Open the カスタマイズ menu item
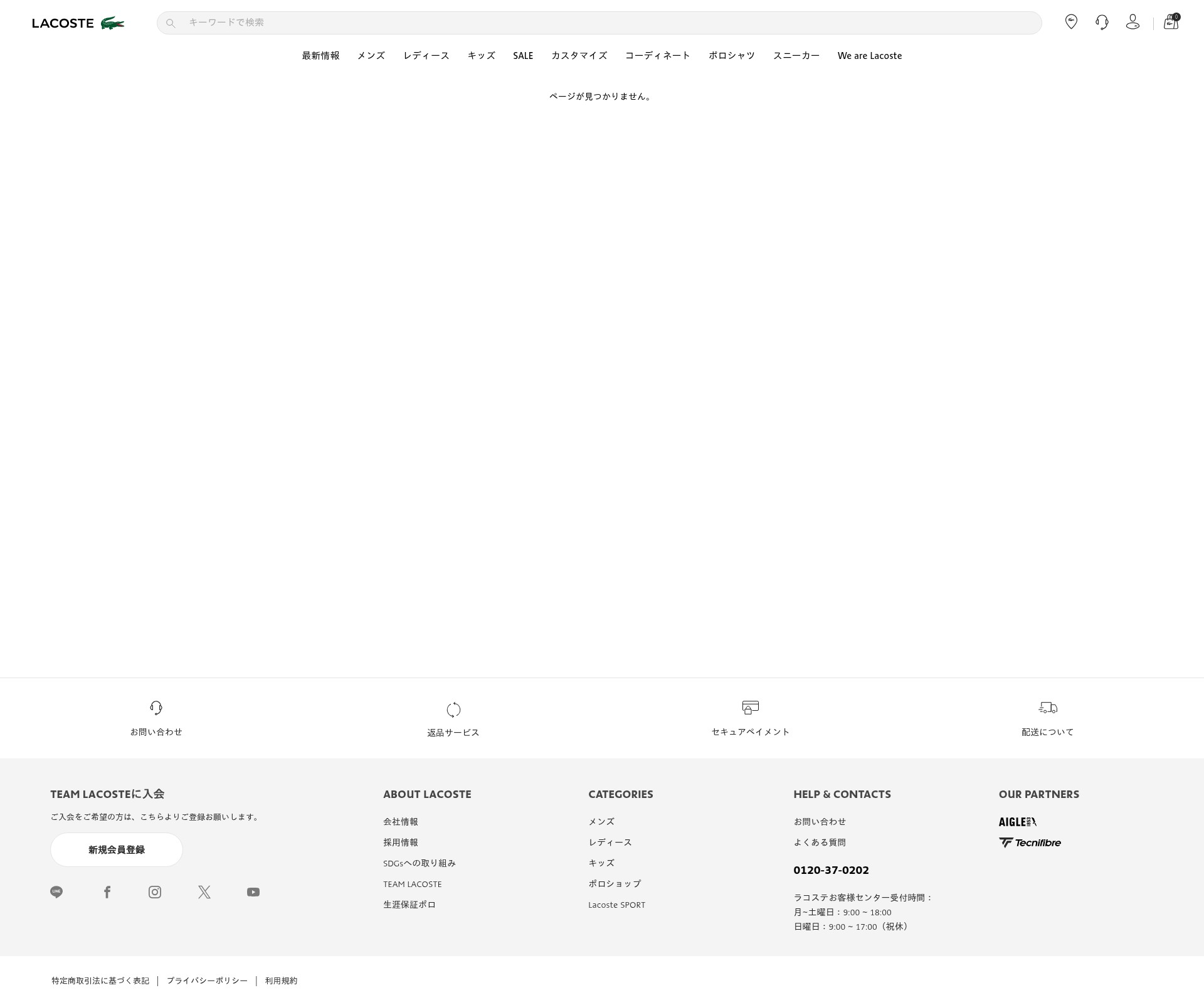 (579, 56)
